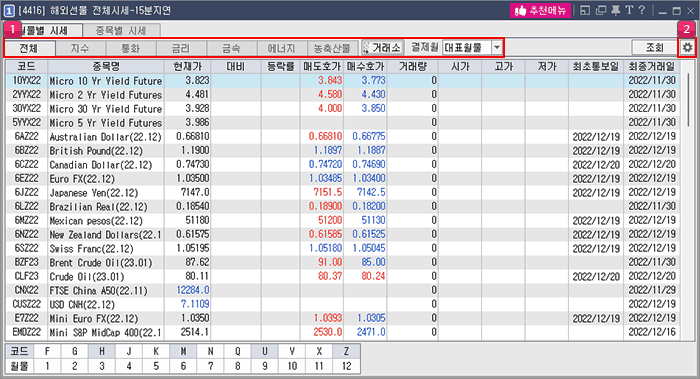Click the duplicate window icon in title bar

601,10
